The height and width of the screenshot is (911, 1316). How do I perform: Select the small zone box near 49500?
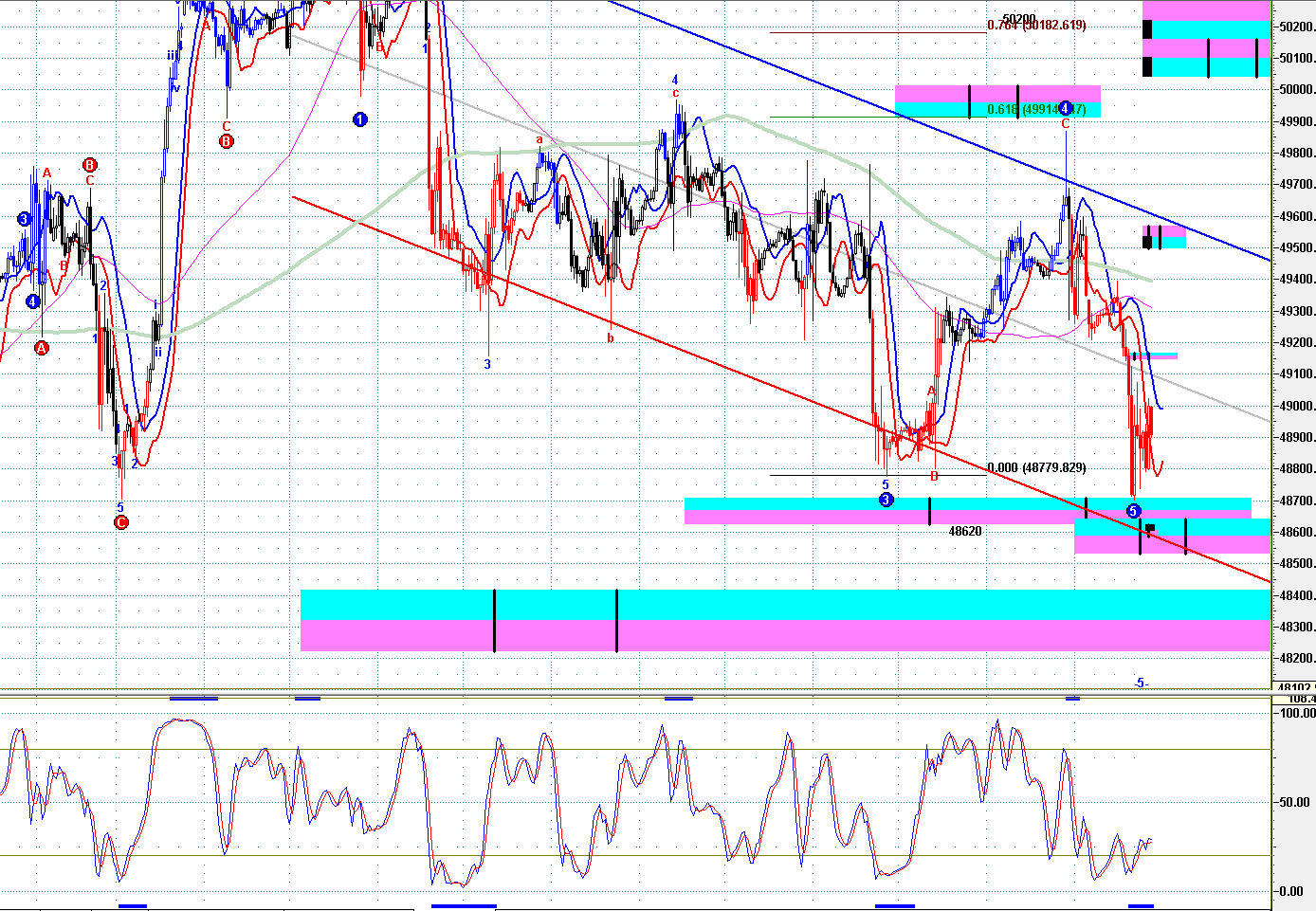(1164, 237)
